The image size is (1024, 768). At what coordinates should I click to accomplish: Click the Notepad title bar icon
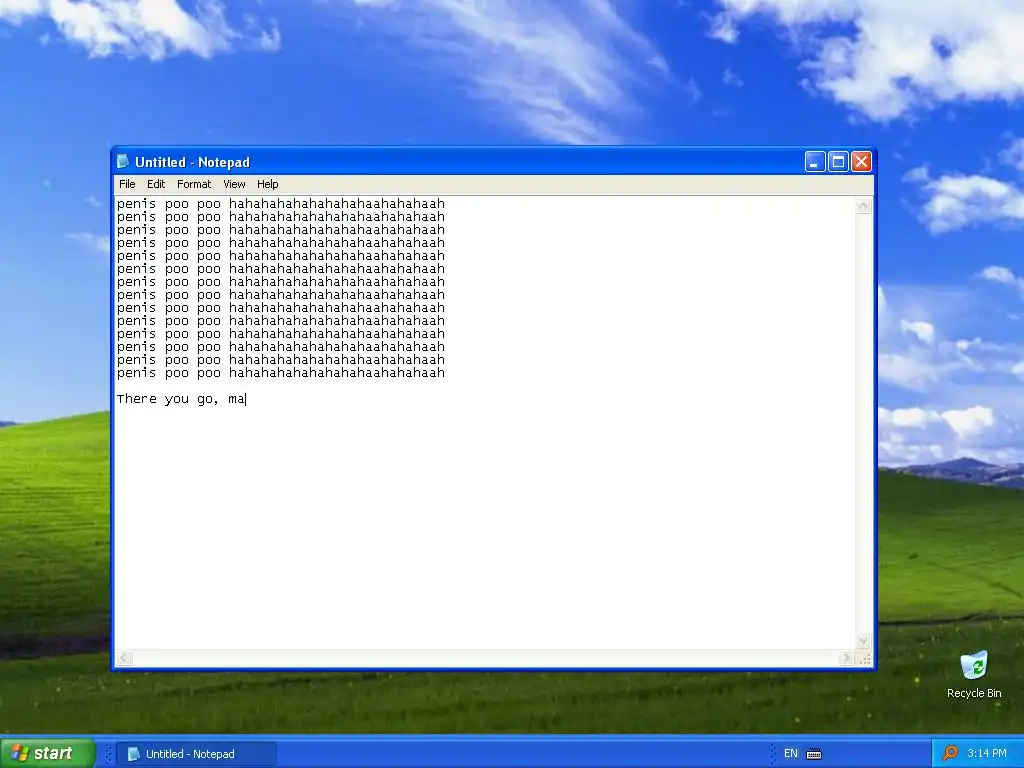click(123, 161)
